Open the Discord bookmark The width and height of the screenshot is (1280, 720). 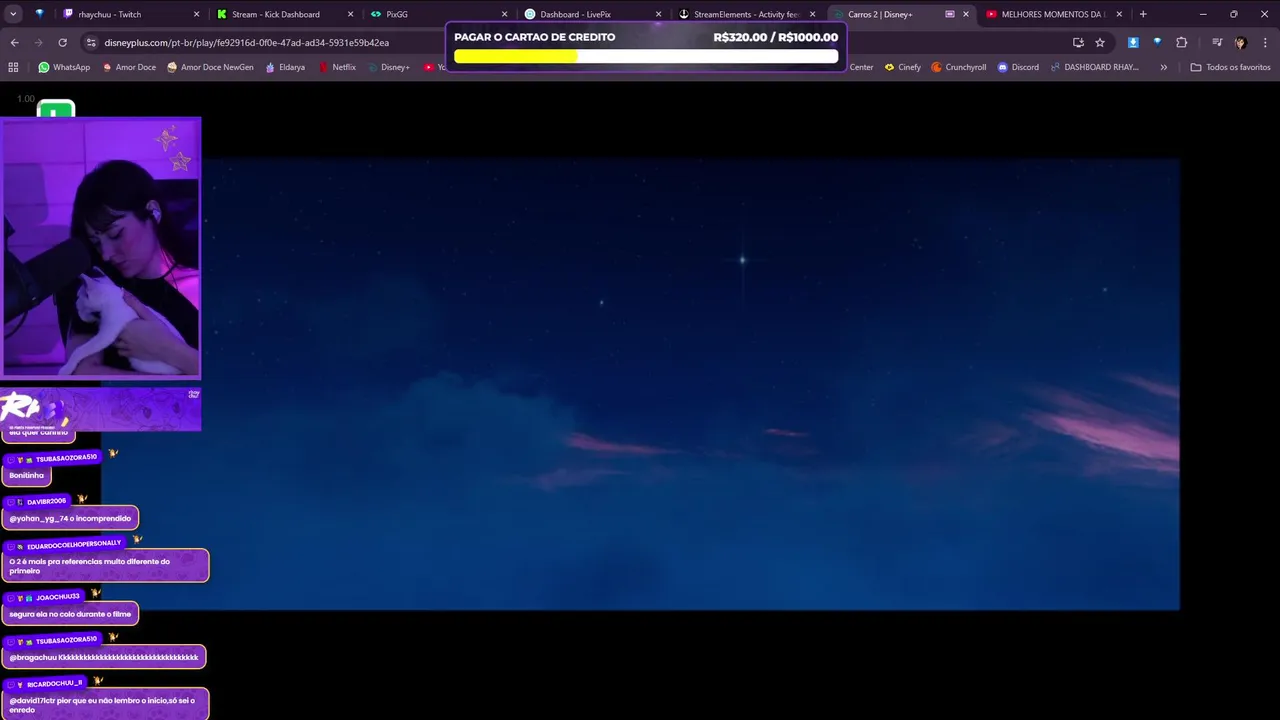pyautogui.click(x=1018, y=67)
